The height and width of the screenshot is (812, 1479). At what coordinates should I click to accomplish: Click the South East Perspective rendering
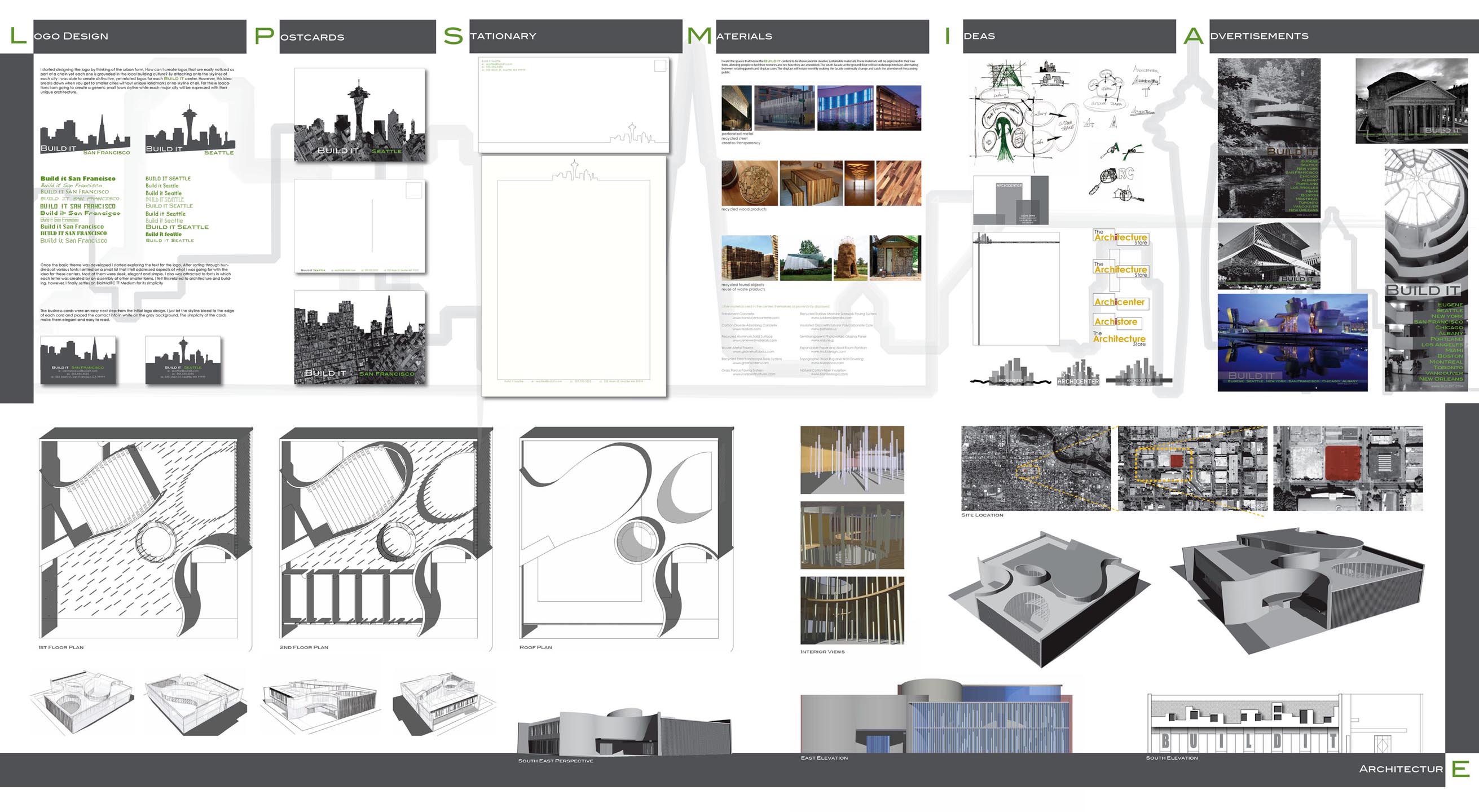(x=624, y=733)
